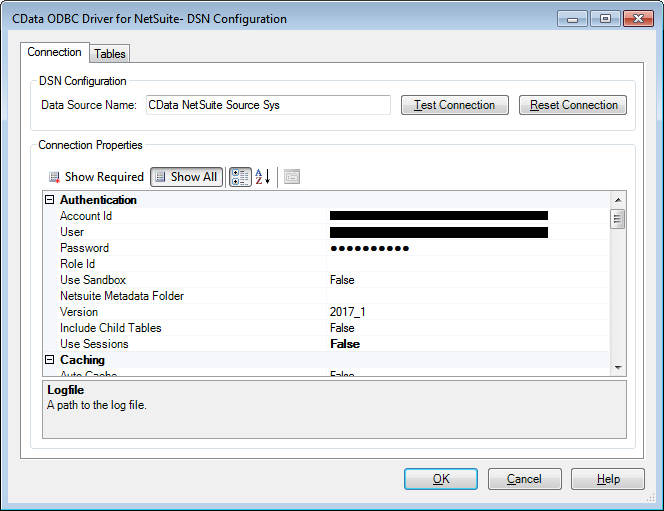The height and width of the screenshot is (511, 664).
Task: Click OK to save the DSN
Action: (441, 479)
